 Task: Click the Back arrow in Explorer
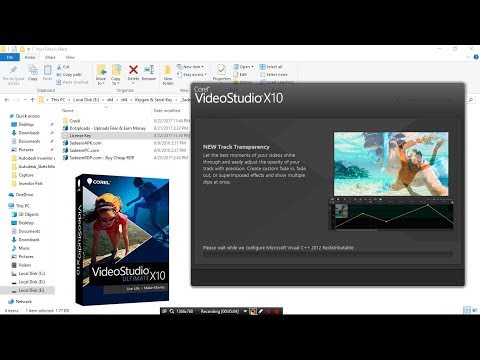point(7,100)
